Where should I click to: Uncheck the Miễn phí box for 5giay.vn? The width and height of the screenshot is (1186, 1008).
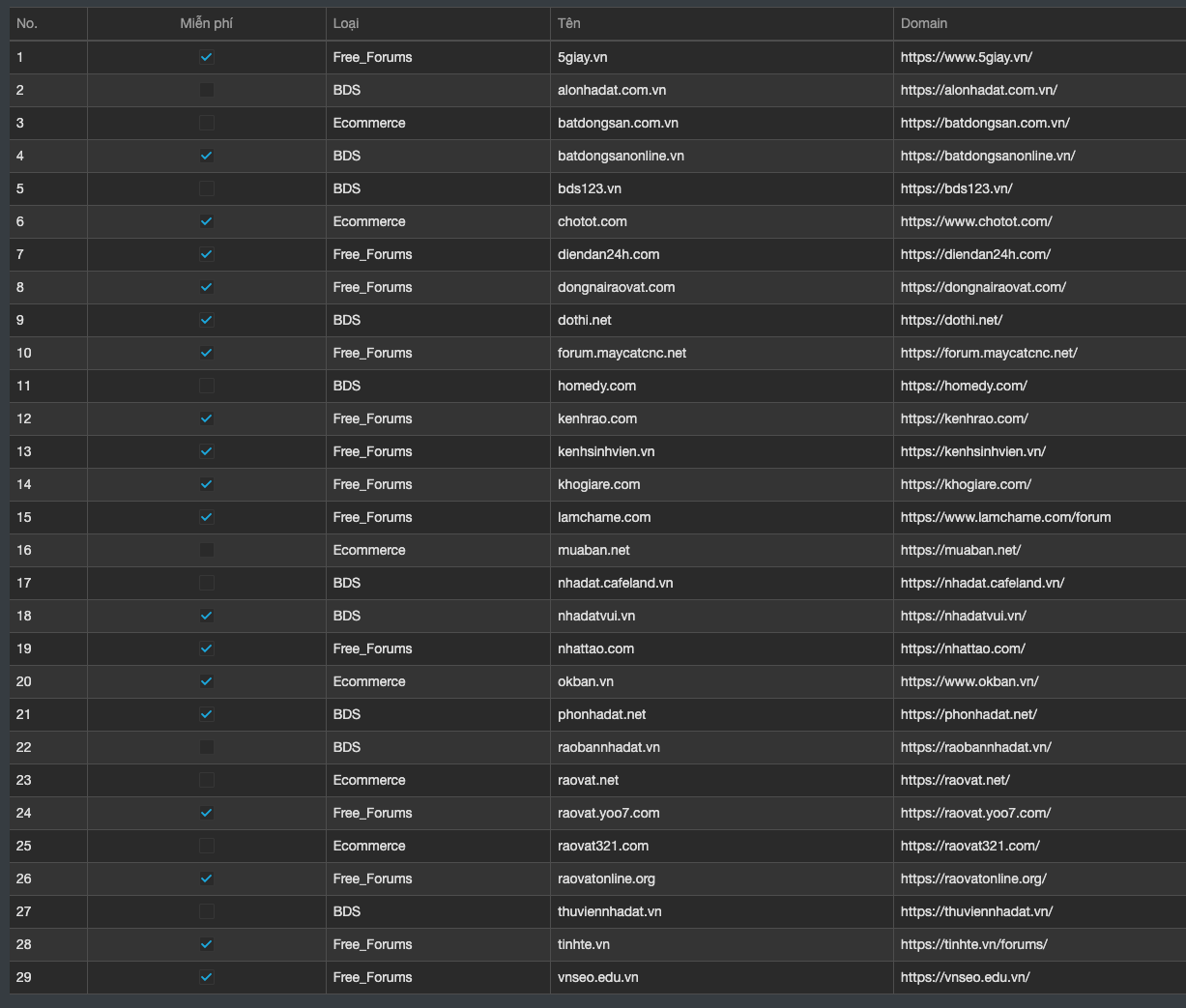(x=207, y=57)
